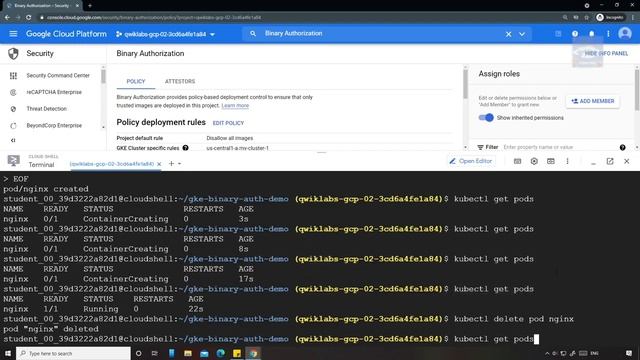This screenshot has width=640, height=360.
Task: Click the search magnifier icon
Action: click(x=253, y=33)
